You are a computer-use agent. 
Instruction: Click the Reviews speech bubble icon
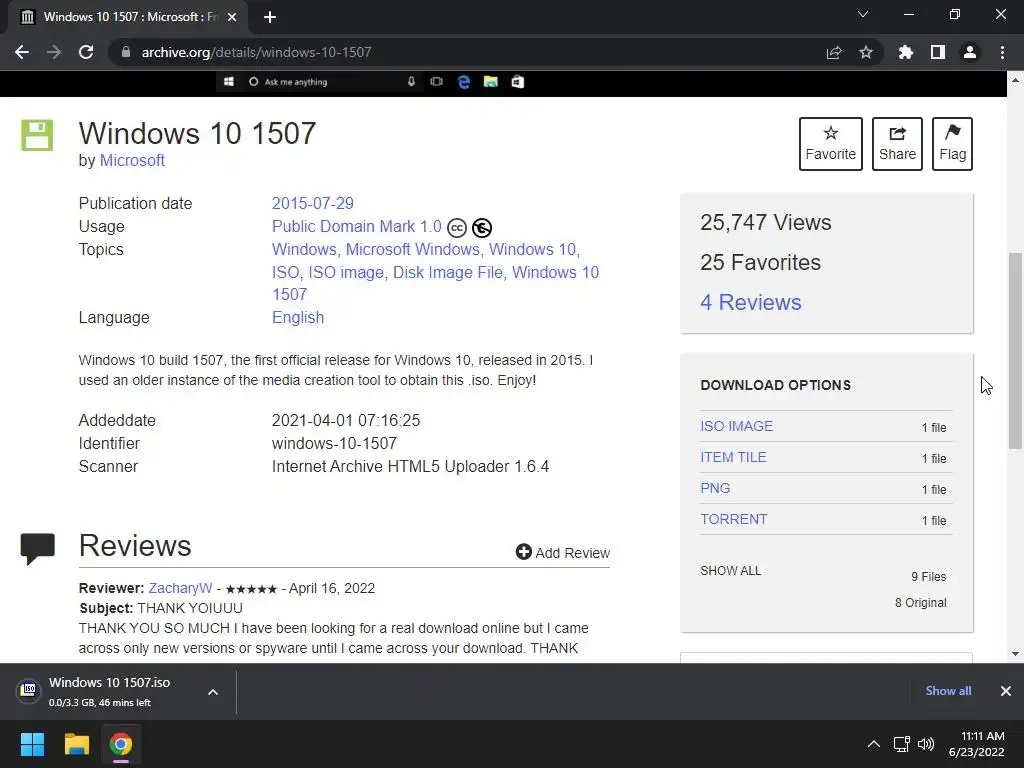[38, 549]
